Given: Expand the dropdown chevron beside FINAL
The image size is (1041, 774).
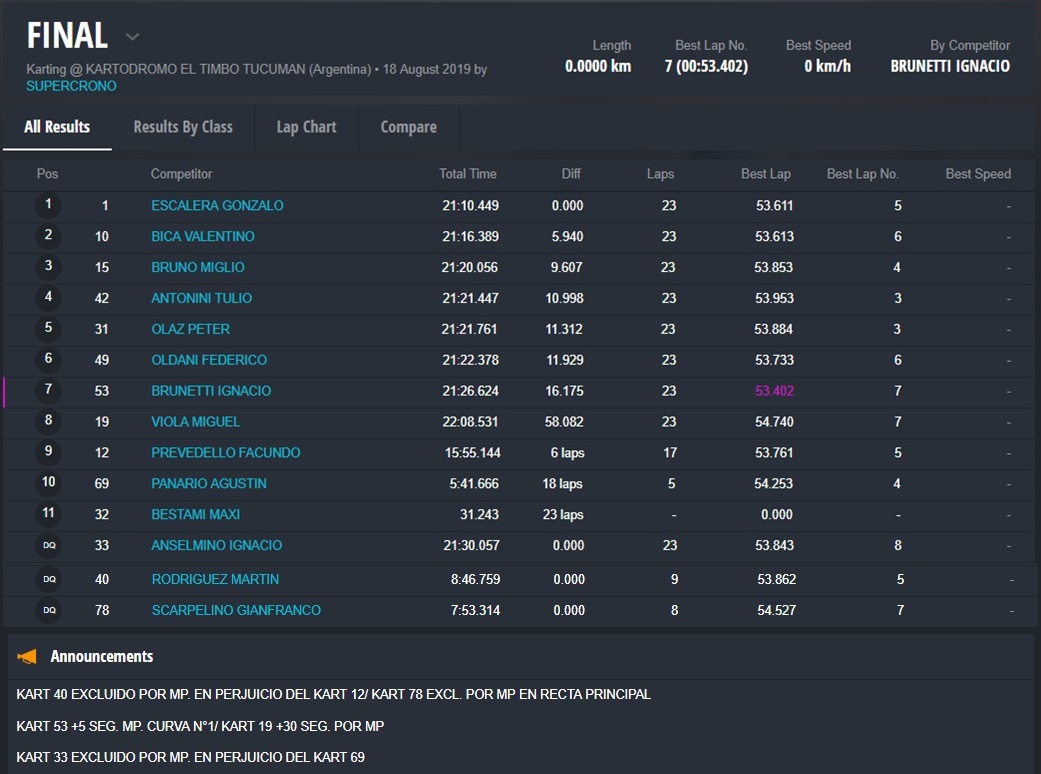Looking at the screenshot, I should coord(132,37).
